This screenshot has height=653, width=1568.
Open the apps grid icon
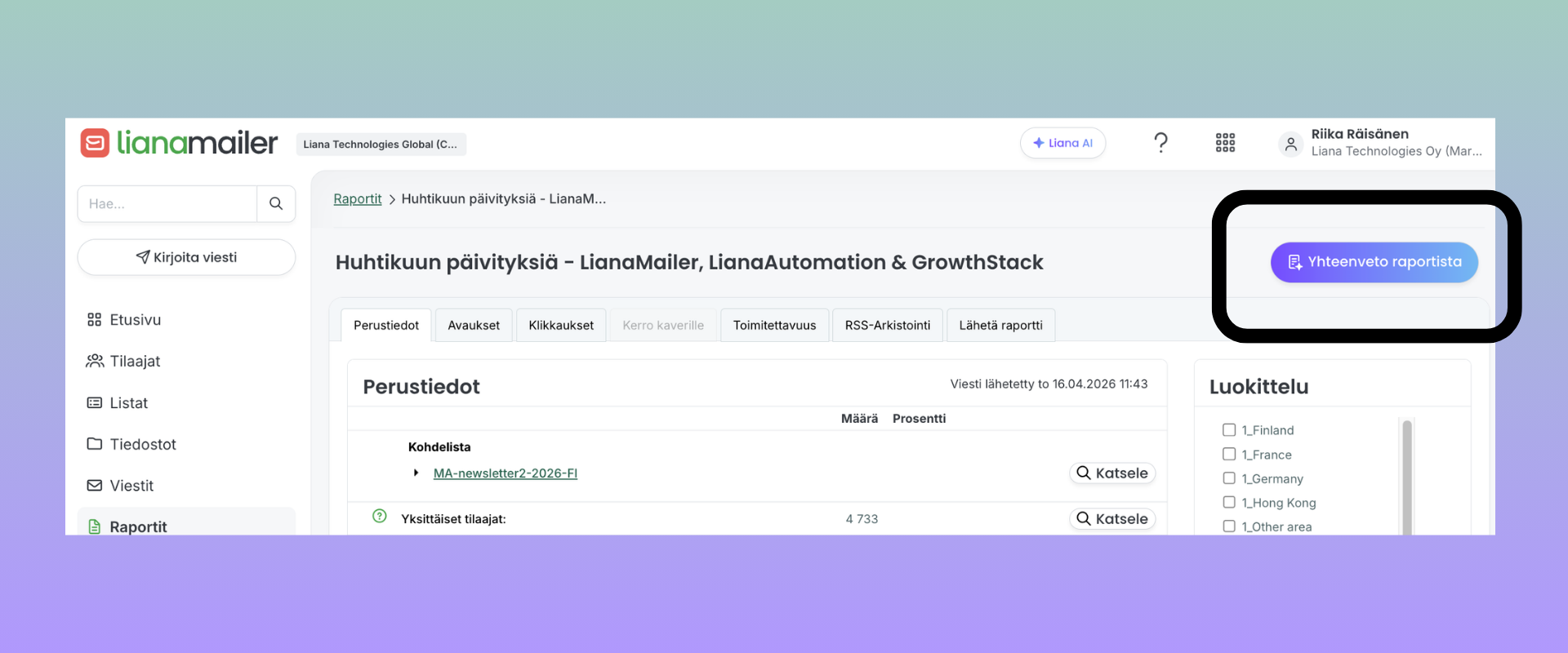tap(1225, 143)
